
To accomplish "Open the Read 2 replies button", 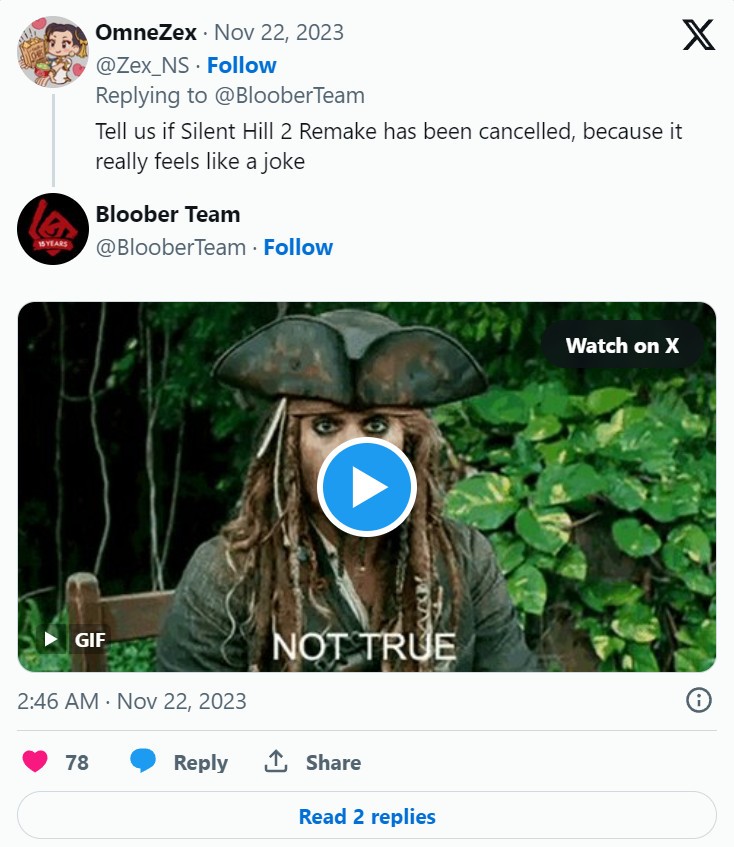I will click(x=367, y=816).
